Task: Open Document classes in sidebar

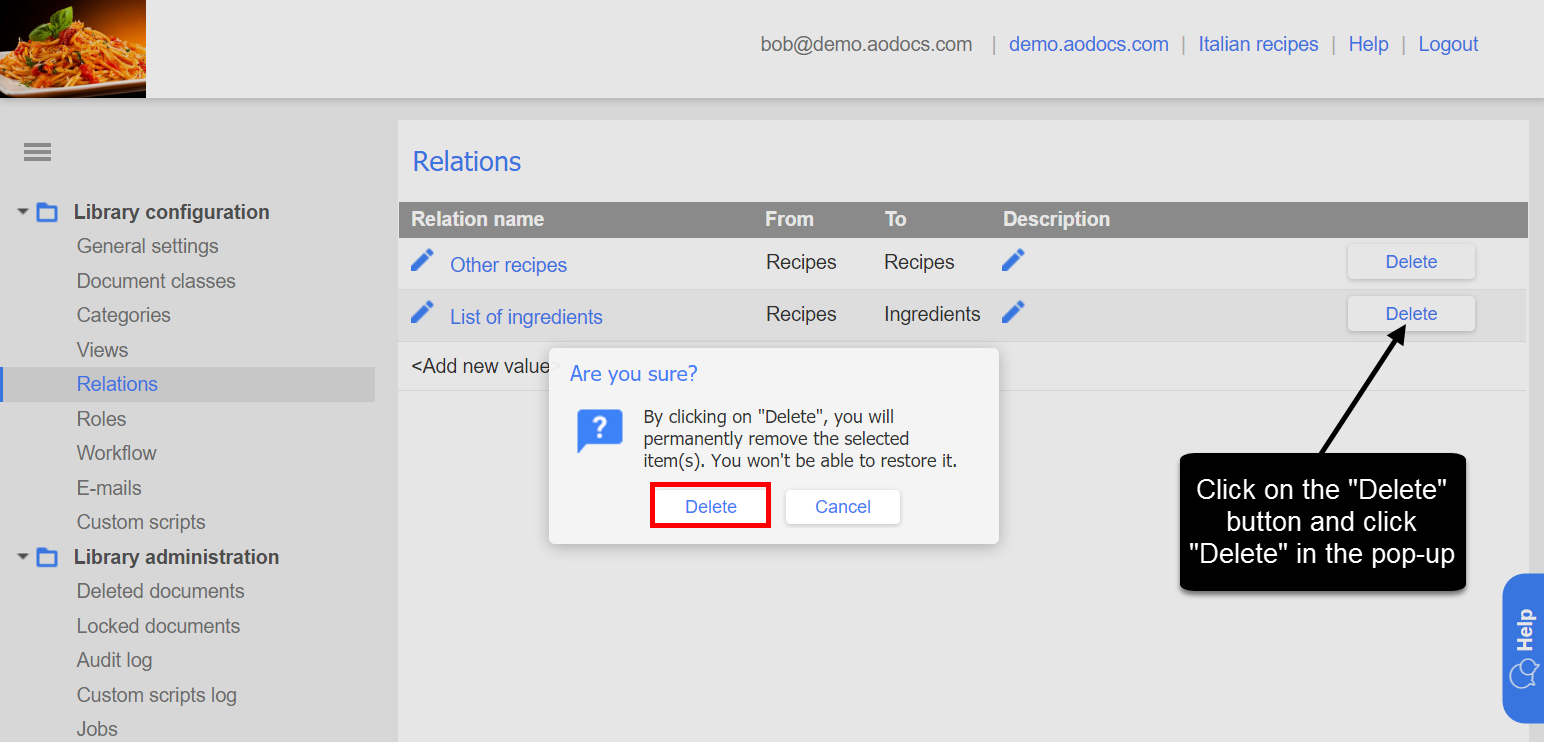Action: coord(156,281)
